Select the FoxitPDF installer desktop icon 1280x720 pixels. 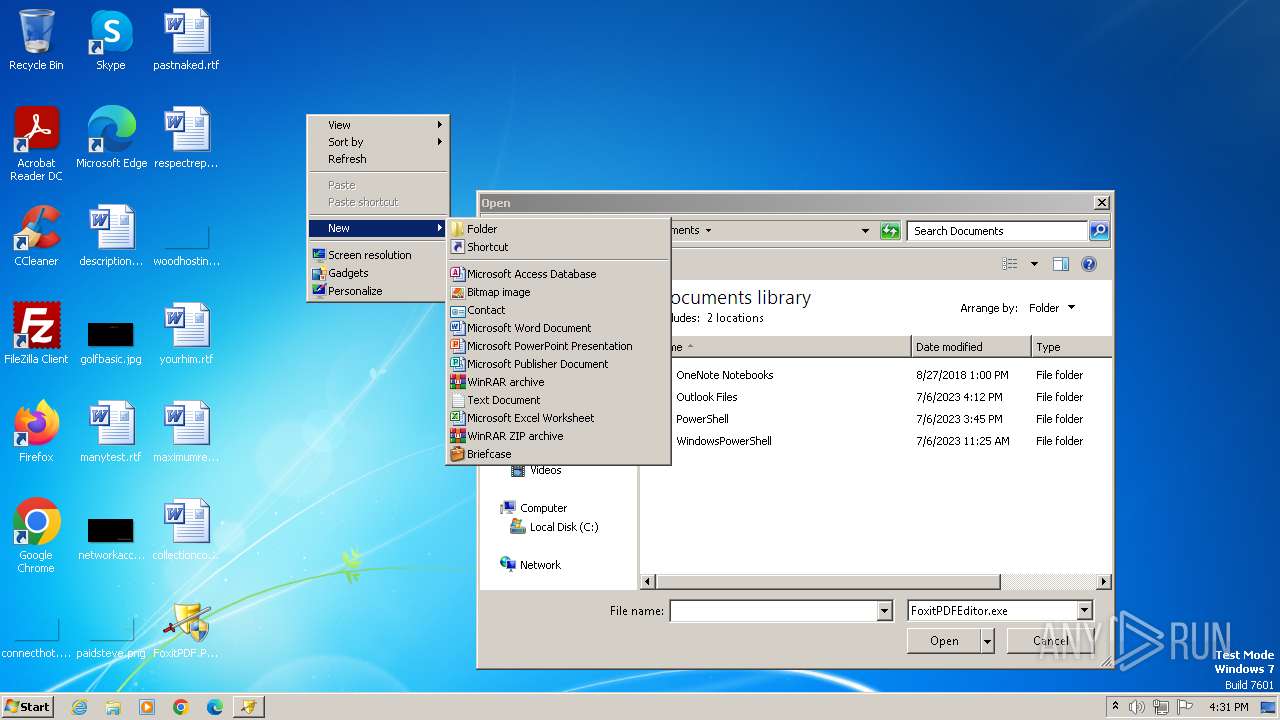[186, 630]
